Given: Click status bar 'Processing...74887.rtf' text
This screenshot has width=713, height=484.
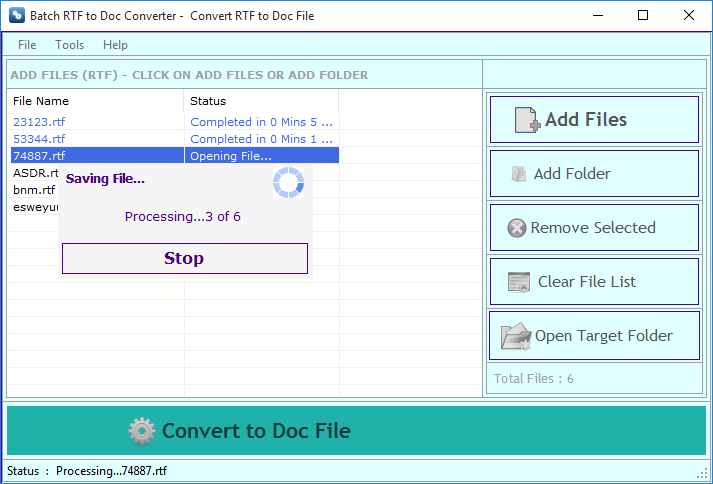Looking at the screenshot, I should tap(111, 470).
